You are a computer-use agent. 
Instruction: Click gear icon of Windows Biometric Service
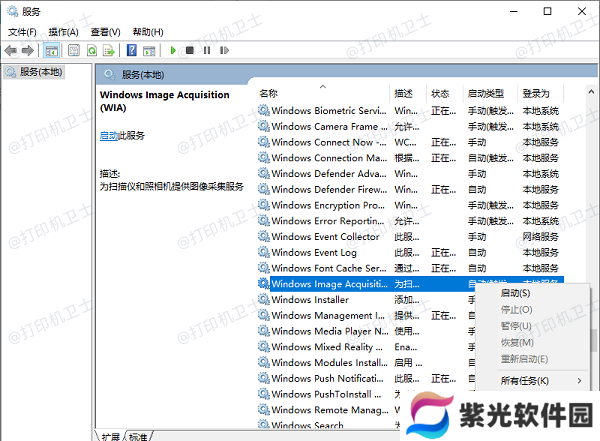coord(264,111)
